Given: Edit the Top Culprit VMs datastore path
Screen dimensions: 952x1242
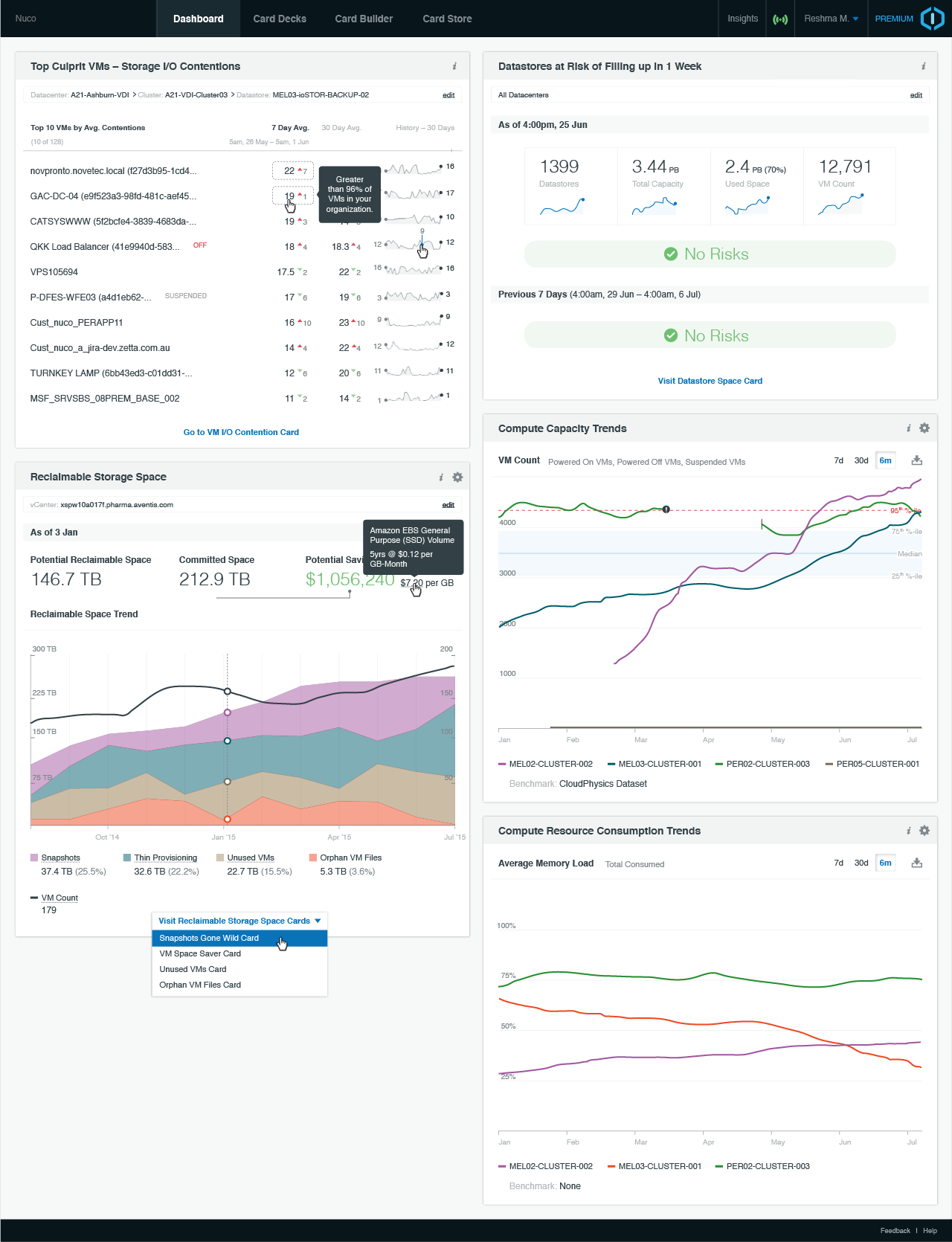Looking at the screenshot, I should pyautogui.click(x=448, y=95).
